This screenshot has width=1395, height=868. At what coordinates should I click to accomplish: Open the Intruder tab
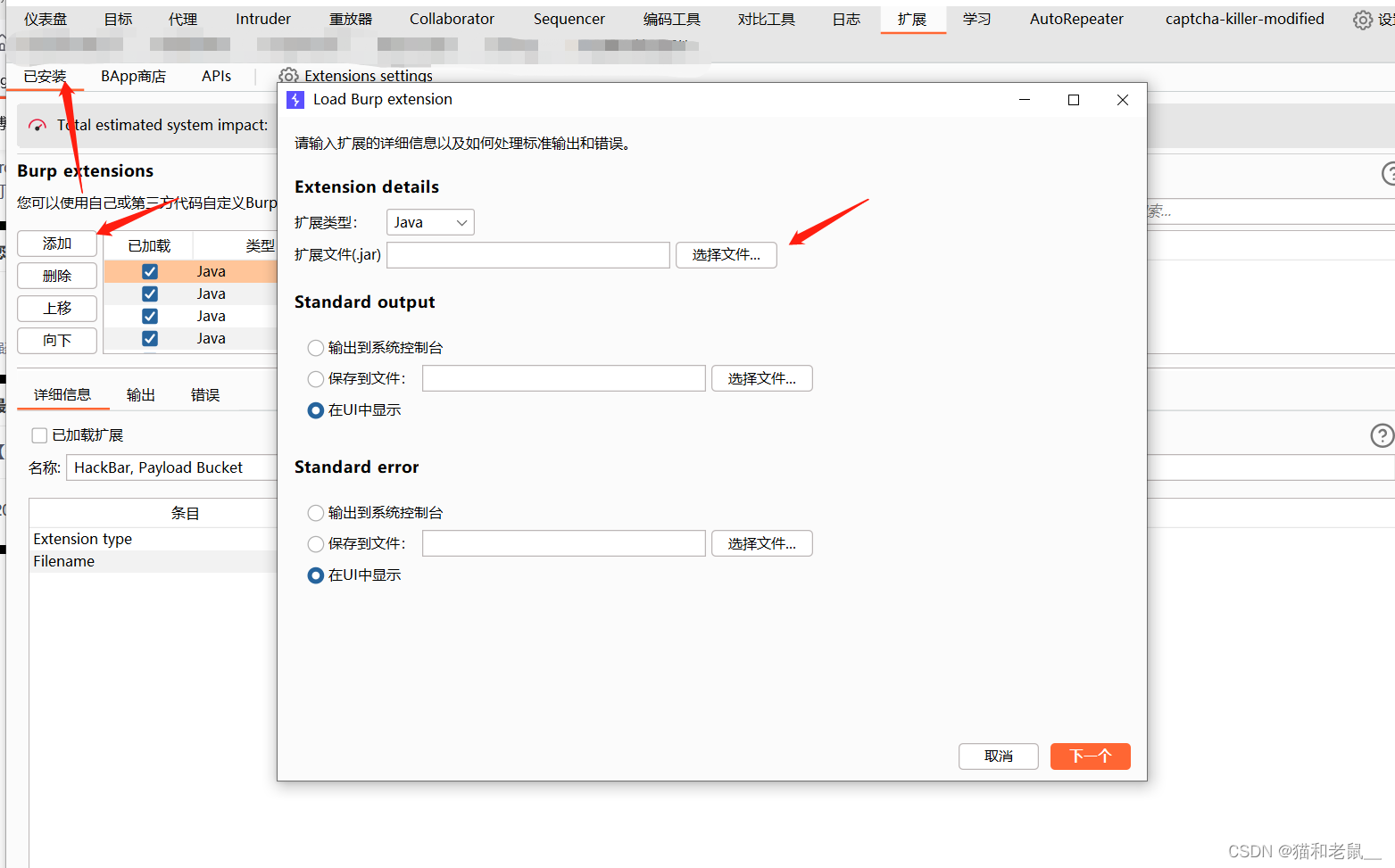coord(263,19)
